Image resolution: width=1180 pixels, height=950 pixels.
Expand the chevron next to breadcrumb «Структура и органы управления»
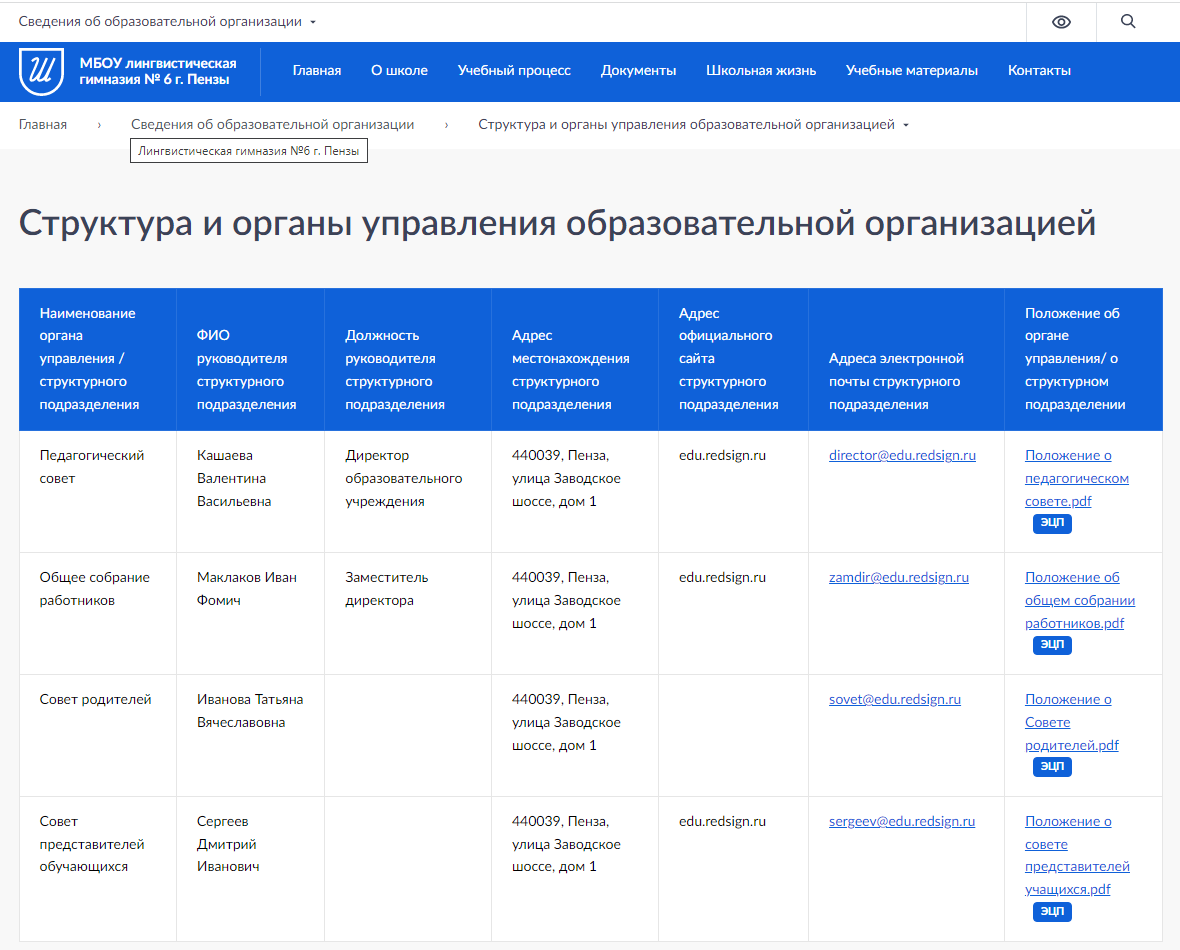click(905, 125)
